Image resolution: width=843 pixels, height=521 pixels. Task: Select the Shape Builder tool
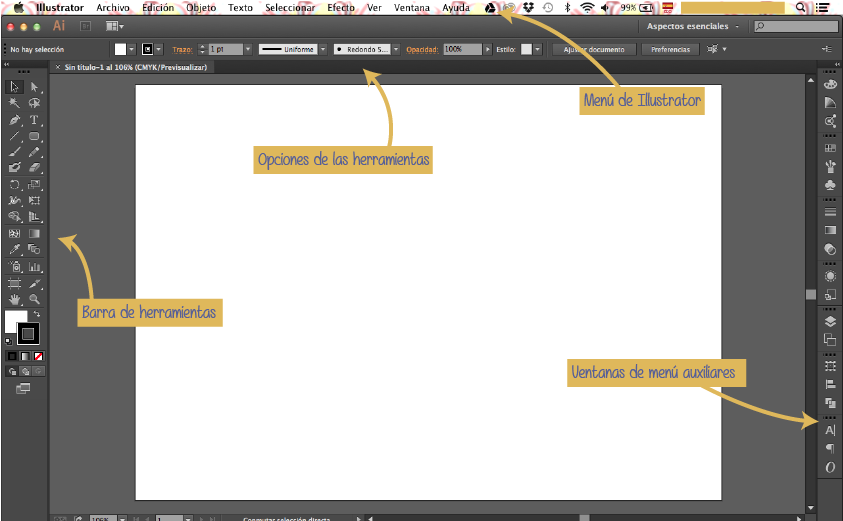[15, 217]
